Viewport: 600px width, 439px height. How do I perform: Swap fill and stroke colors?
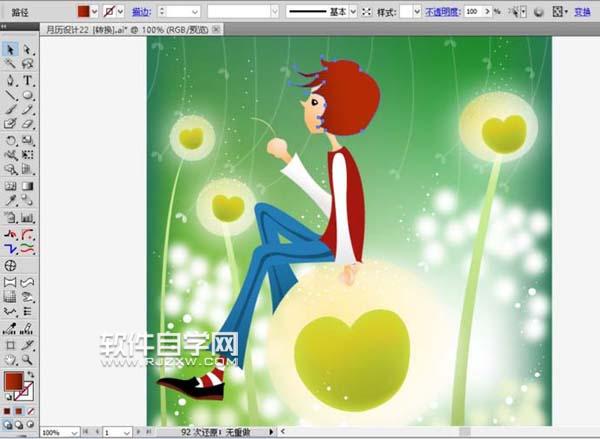(x=32, y=372)
